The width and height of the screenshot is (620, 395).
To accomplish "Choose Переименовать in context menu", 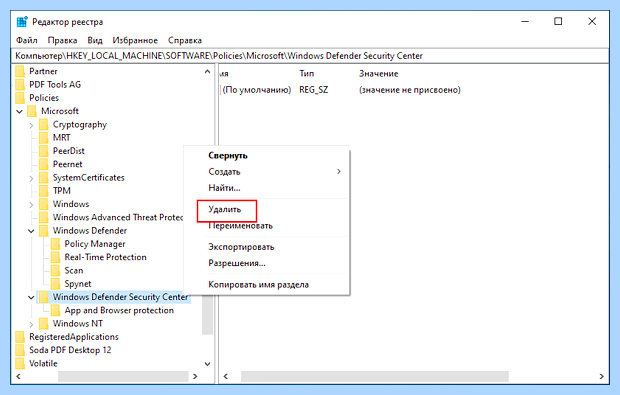I will pyautogui.click(x=240, y=226).
